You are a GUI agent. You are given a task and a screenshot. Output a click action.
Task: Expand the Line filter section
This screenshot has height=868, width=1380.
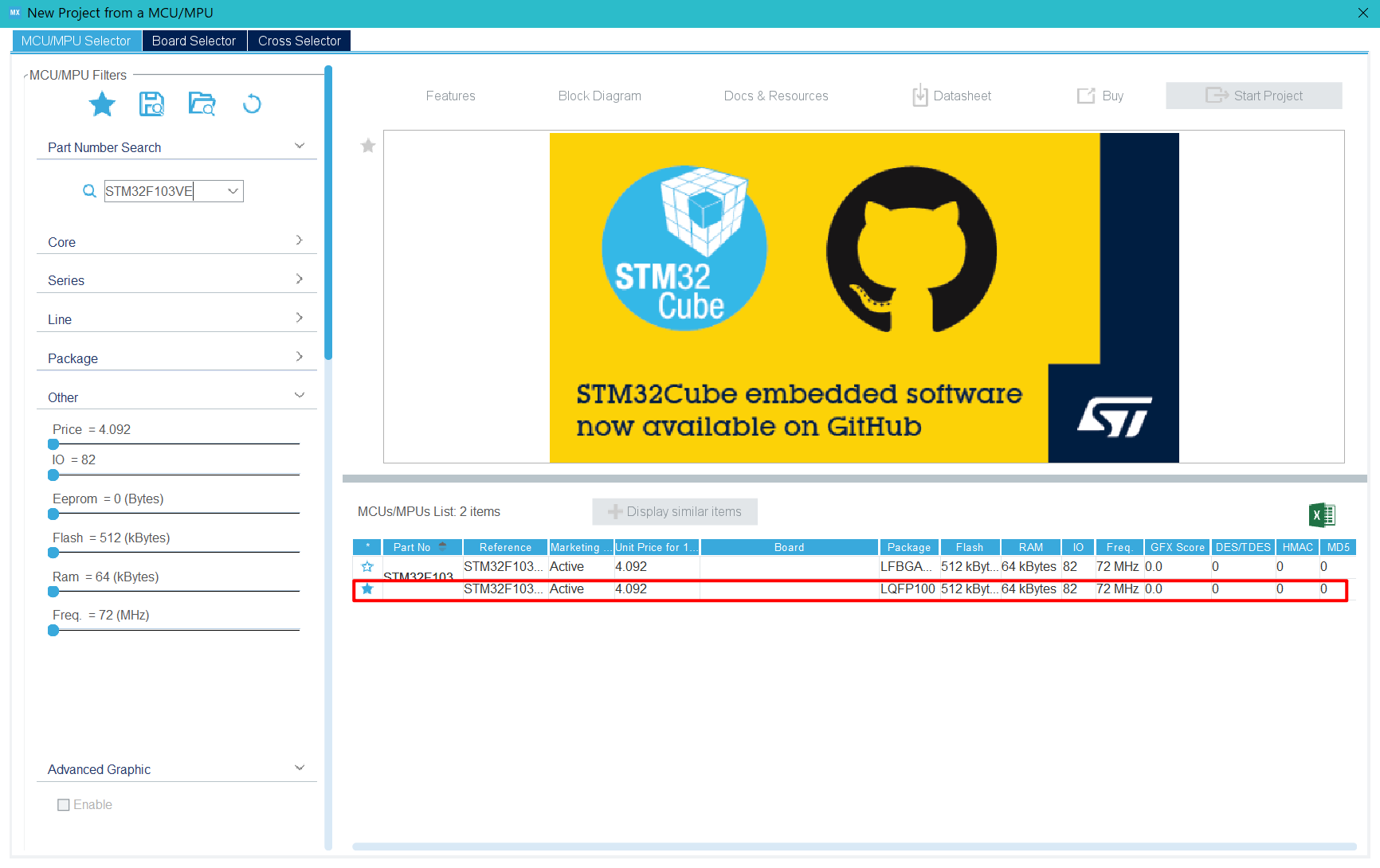point(300,318)
